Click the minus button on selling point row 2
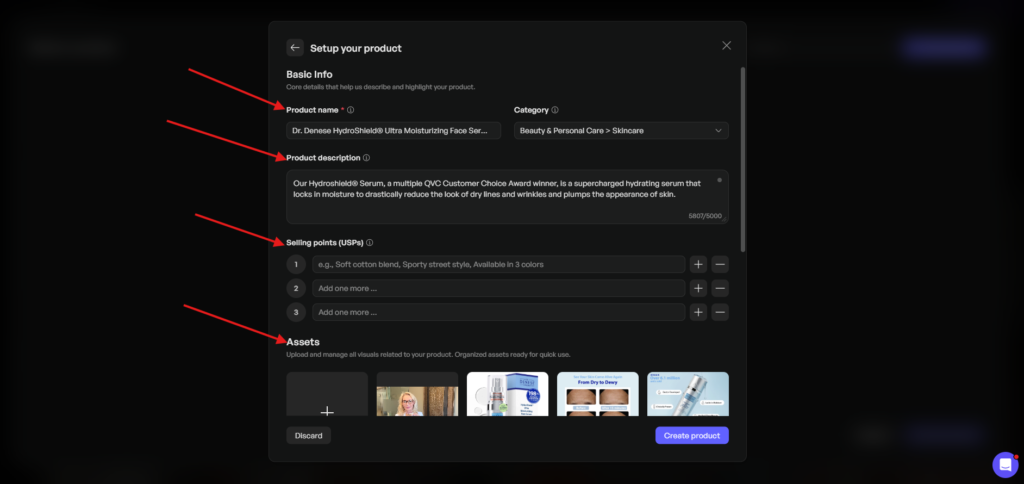Image resolution: width=1024 pixels, height=484 pixels. 720,288
